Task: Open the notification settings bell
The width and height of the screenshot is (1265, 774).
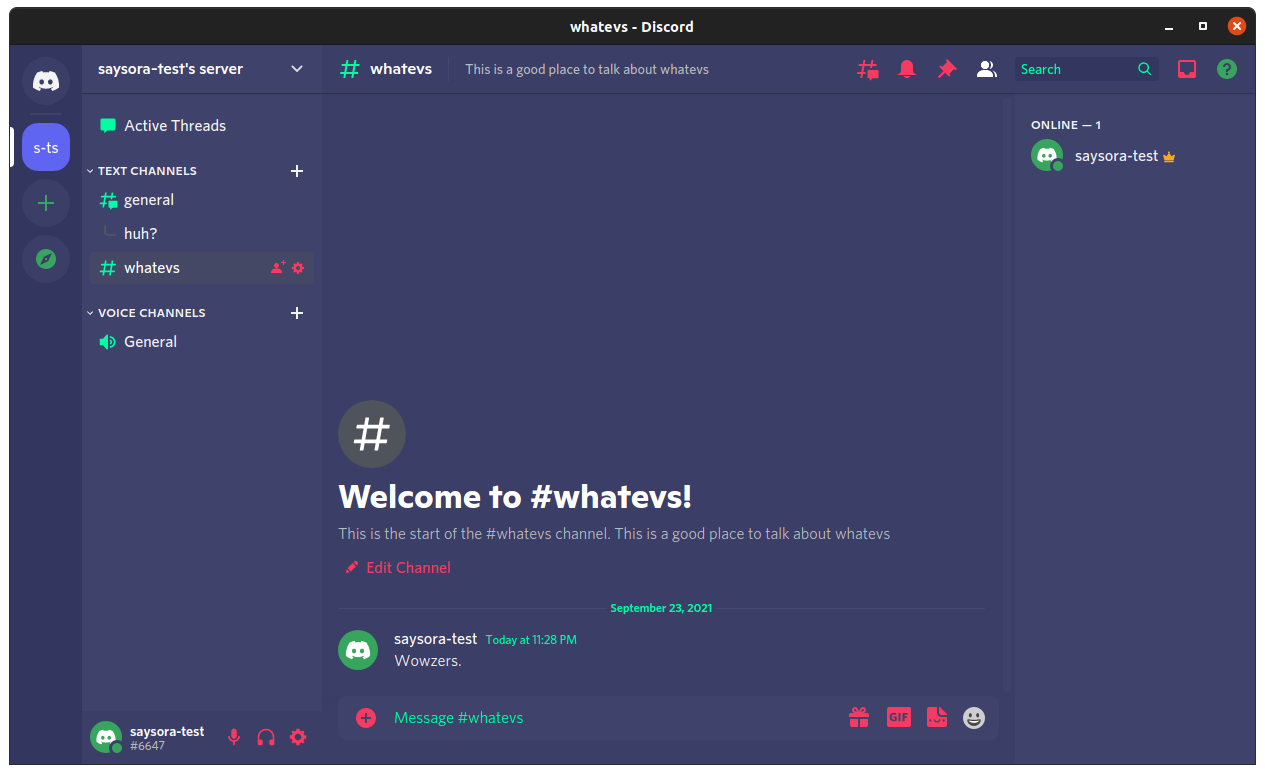Action: [907, 68]
